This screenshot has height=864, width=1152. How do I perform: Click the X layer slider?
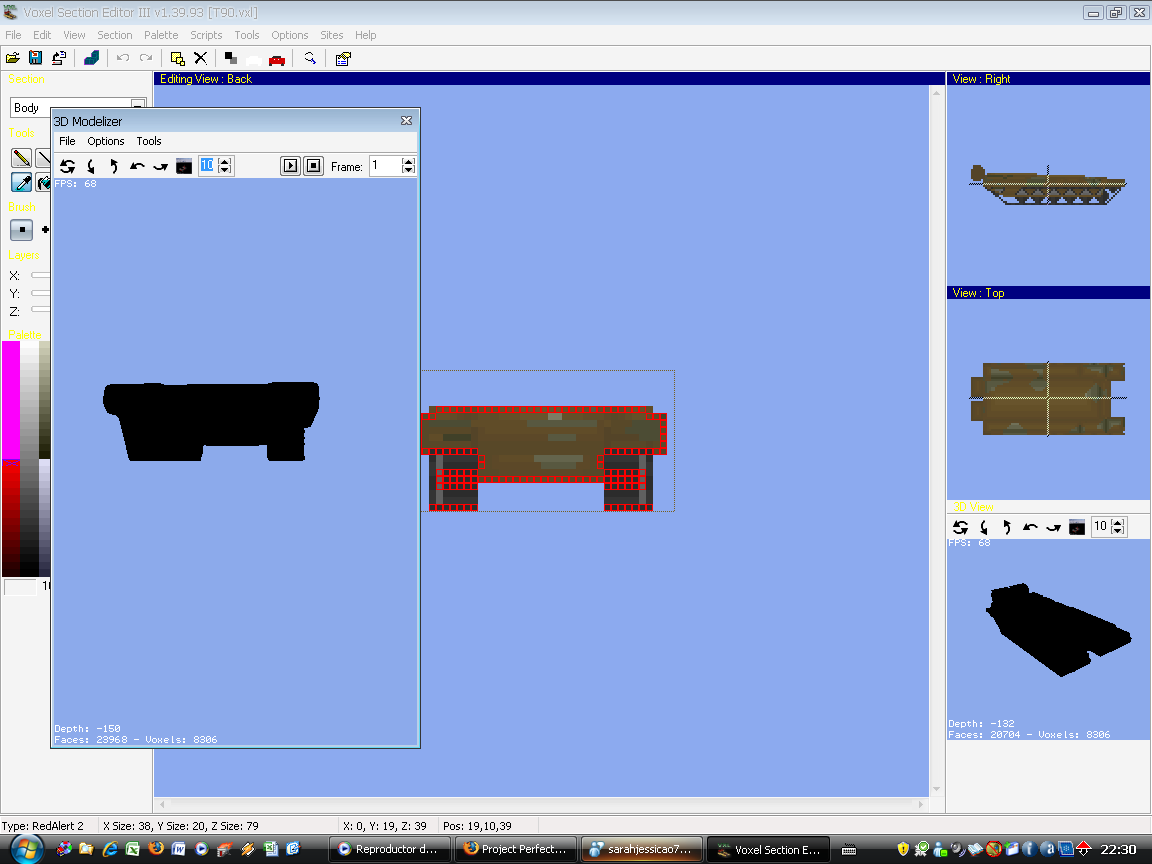click(40, 276)
